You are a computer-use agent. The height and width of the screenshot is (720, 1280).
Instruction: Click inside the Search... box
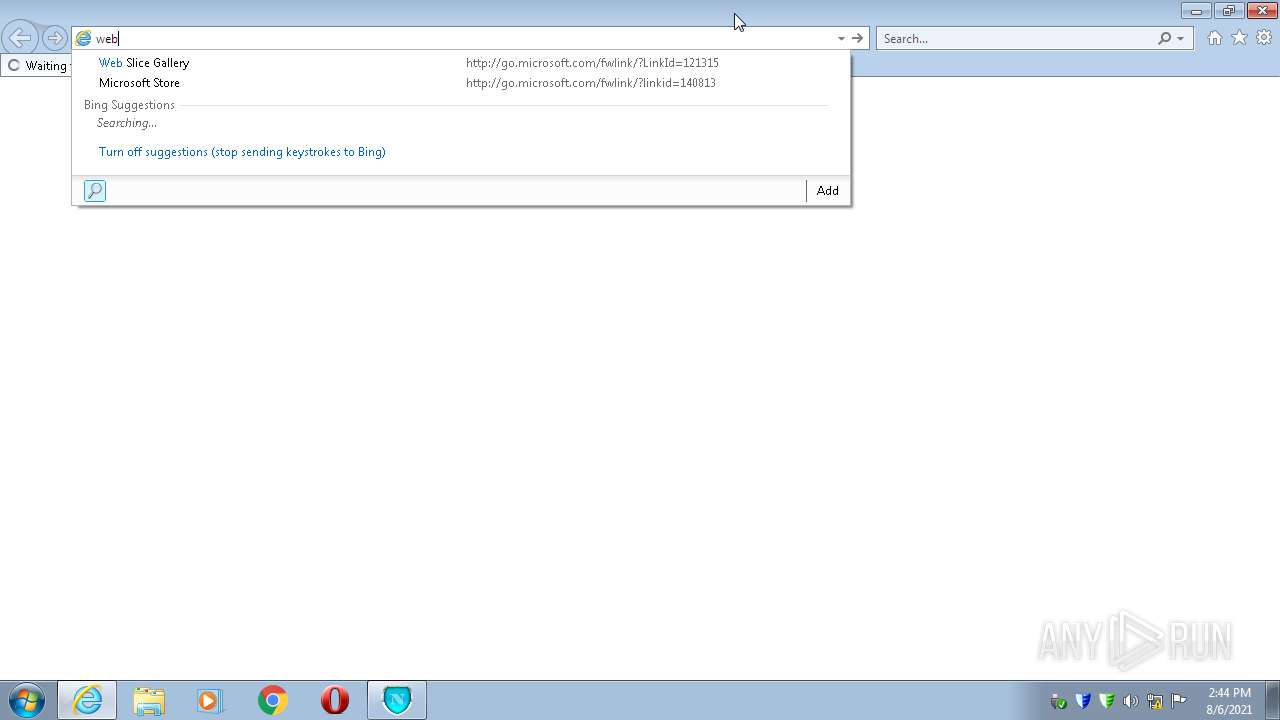[x=1017, y=38]
